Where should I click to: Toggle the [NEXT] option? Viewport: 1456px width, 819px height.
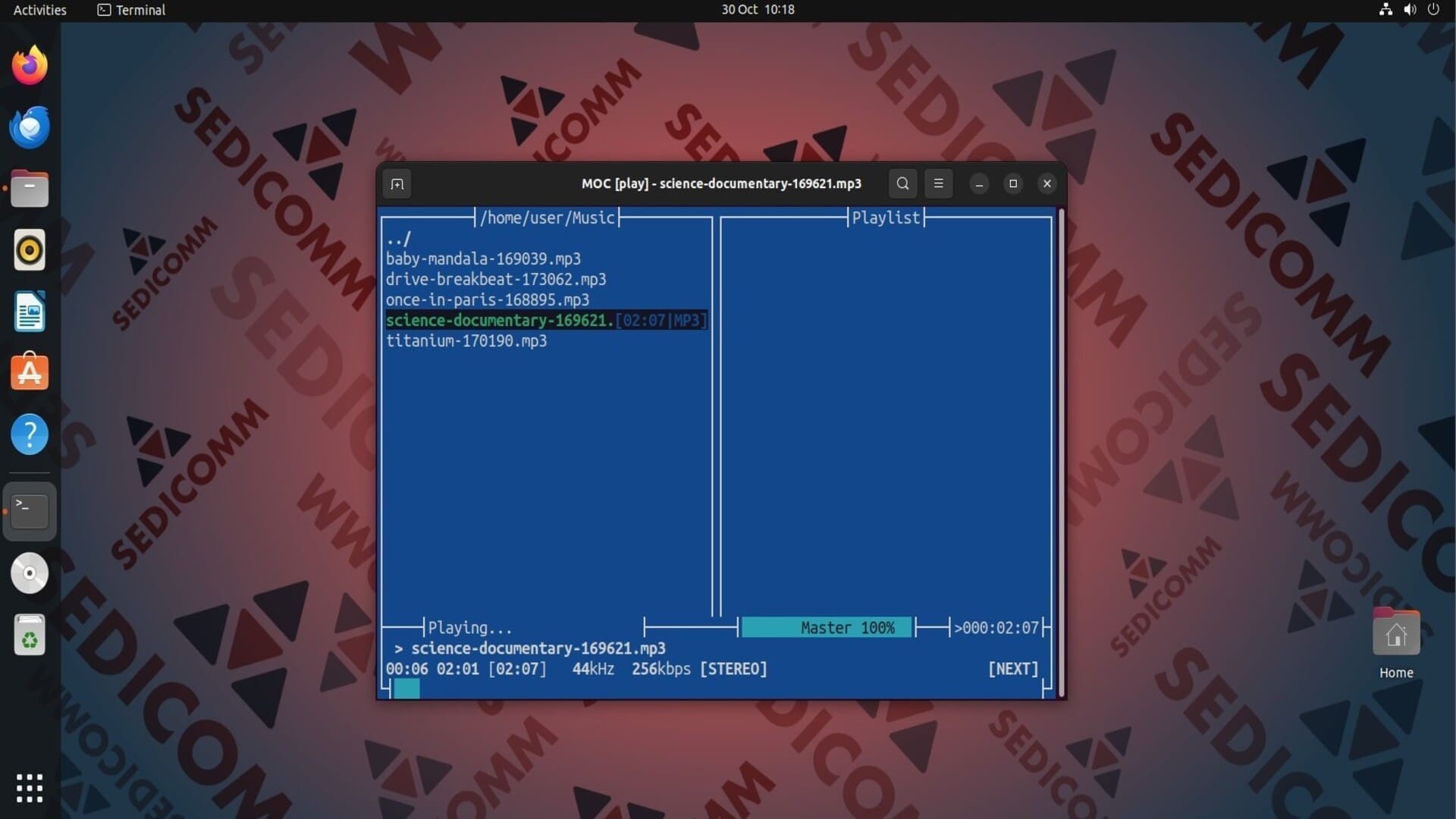point(1013,669)
